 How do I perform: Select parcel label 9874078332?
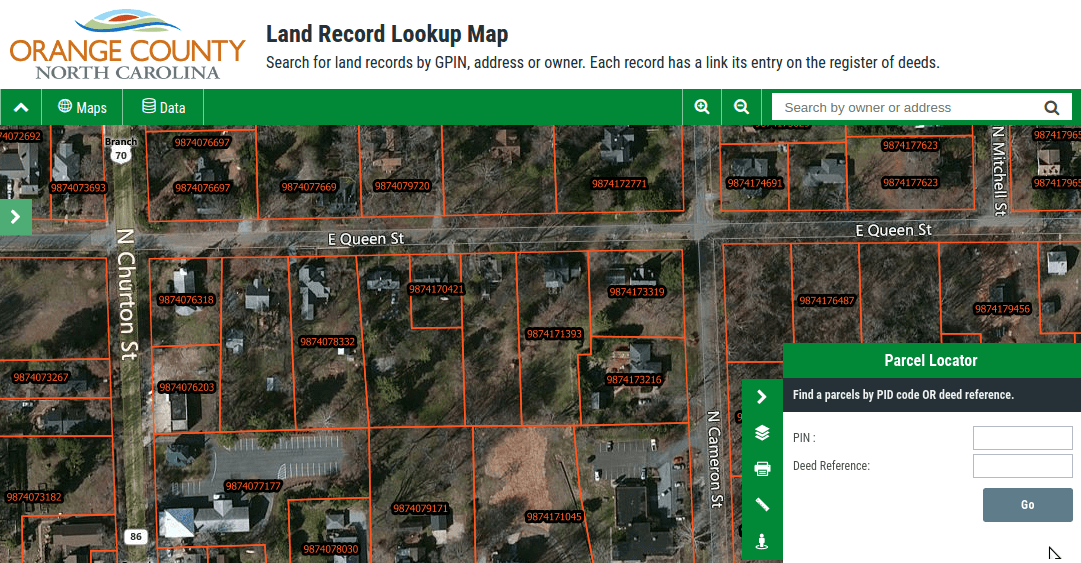327,342
